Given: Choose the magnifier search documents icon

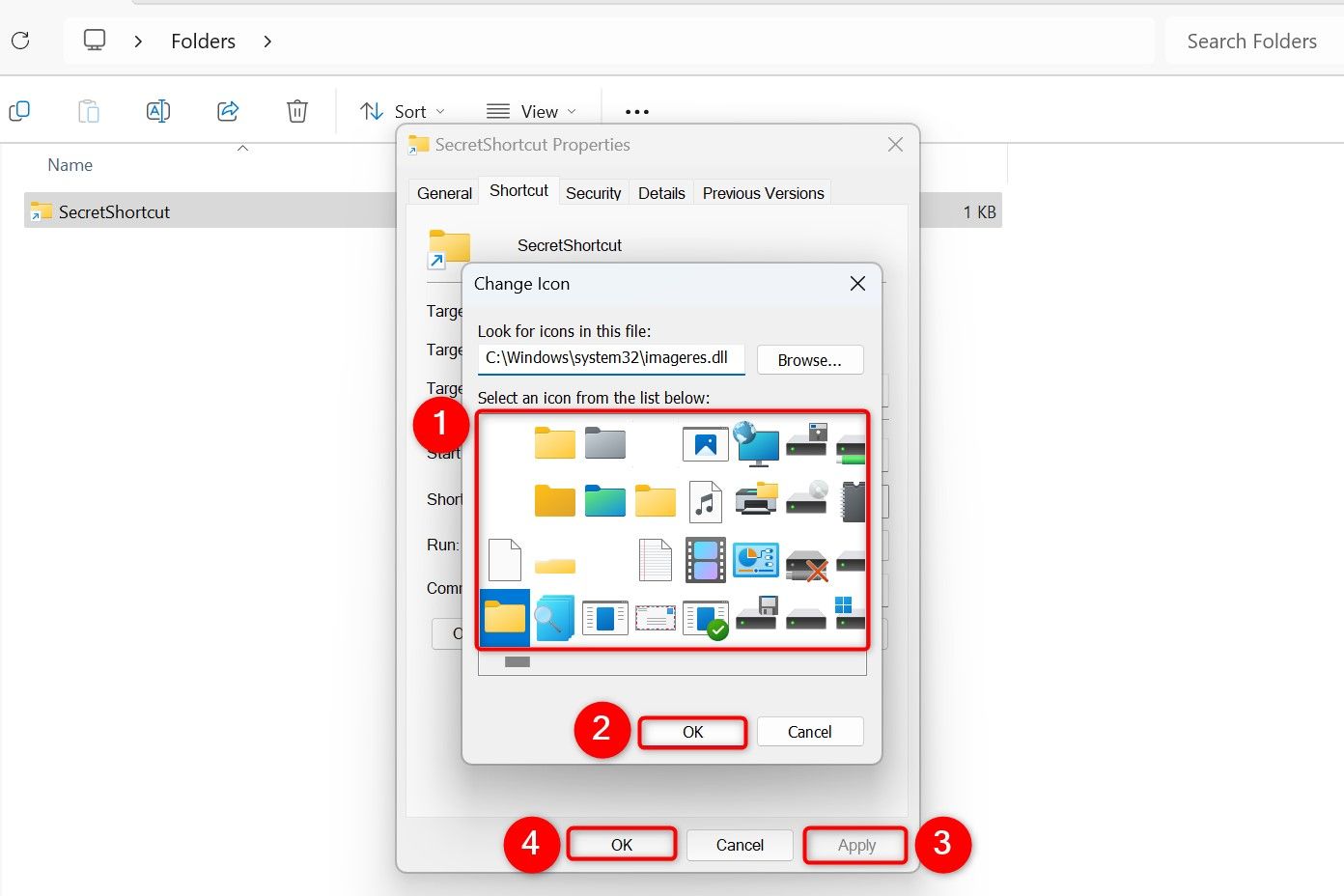Looking at the screenshot, I should tap(554, 618).
